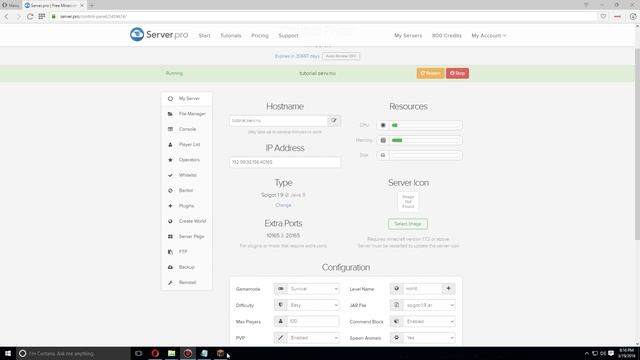Viewport: 640px width, 360px height.
Task: Click the 800 Credits link
Action: pyautogui.click(x=447, y=36)
